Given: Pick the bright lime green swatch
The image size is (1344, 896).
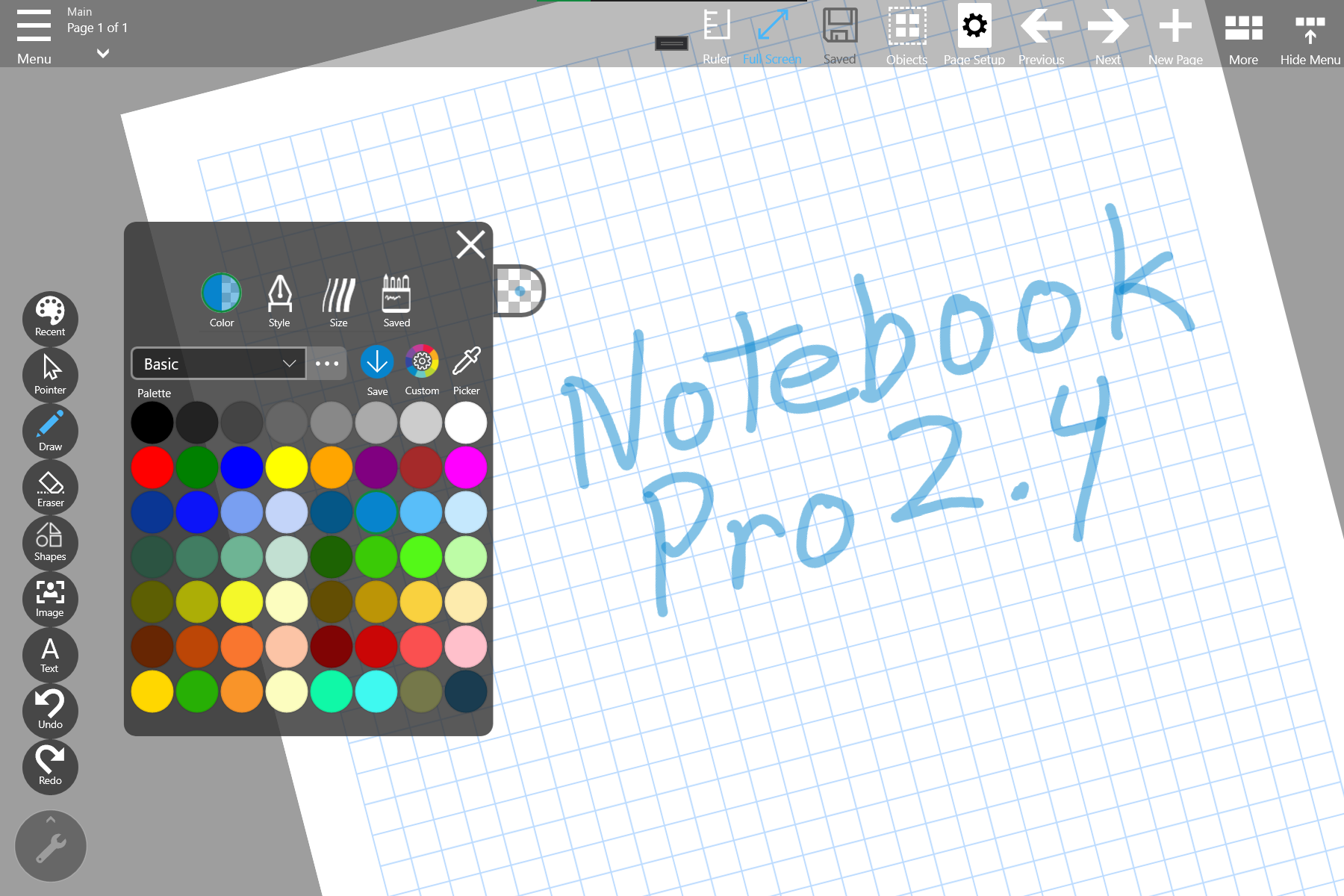Looking at the screenshot, I should (421, 557).
